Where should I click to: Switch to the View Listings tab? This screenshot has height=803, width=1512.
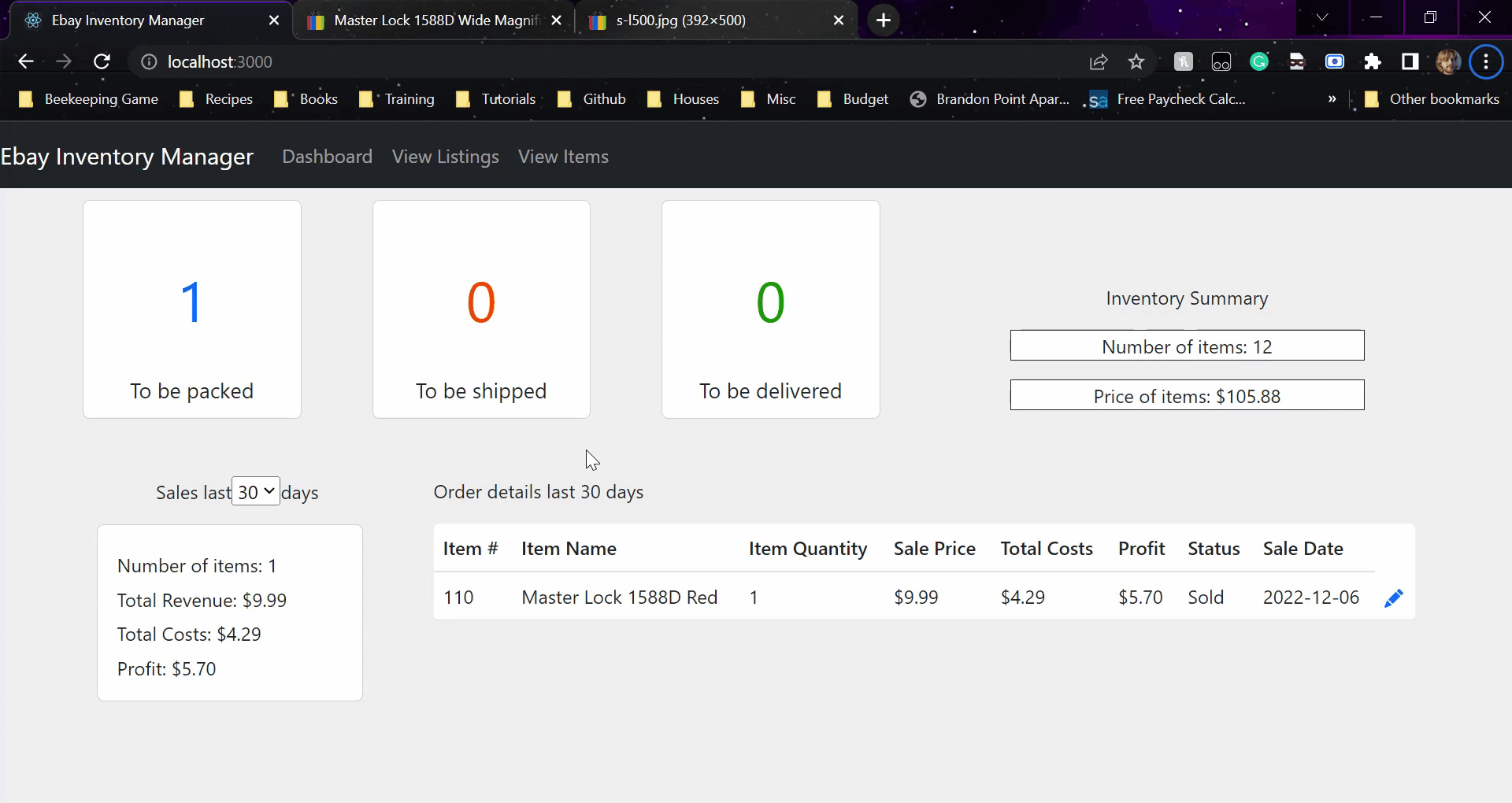pyautogui.click(x=445, y=157)
